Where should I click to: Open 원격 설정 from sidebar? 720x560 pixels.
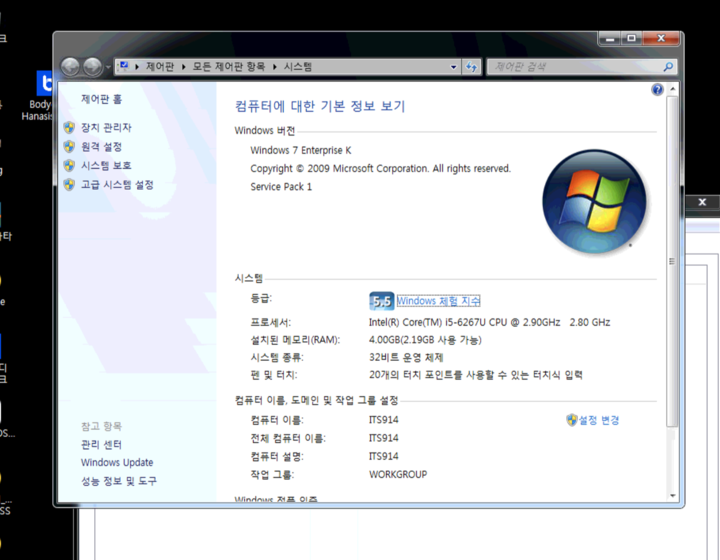(x=101, y=147)
